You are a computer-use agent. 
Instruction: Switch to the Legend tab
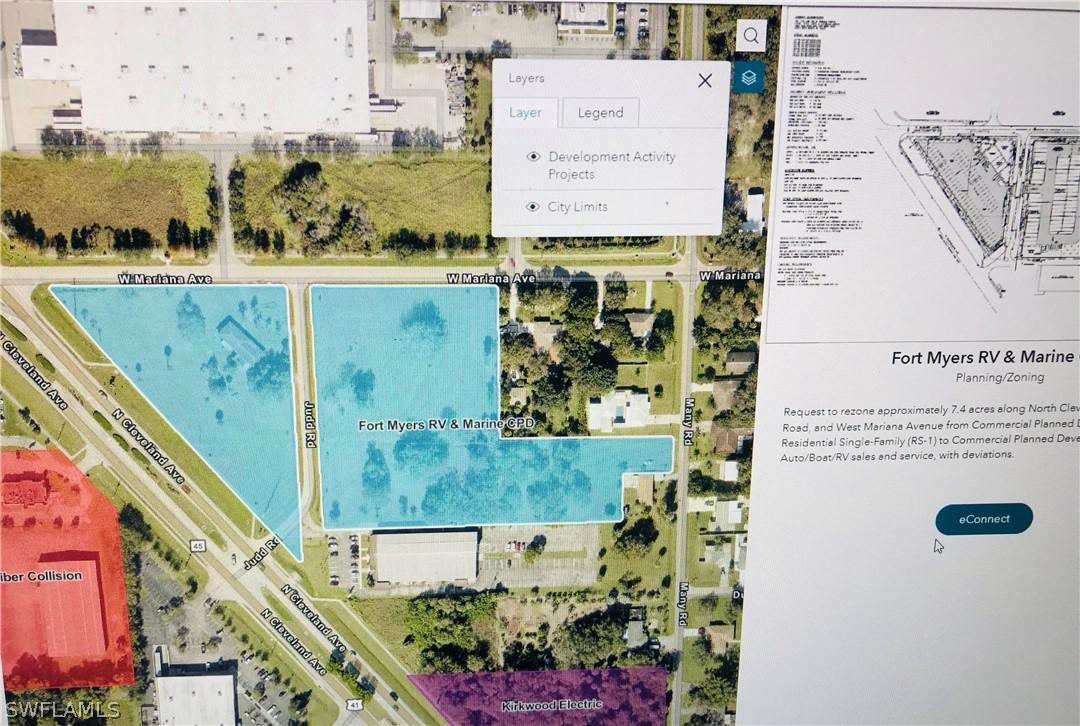pos(600,113)
